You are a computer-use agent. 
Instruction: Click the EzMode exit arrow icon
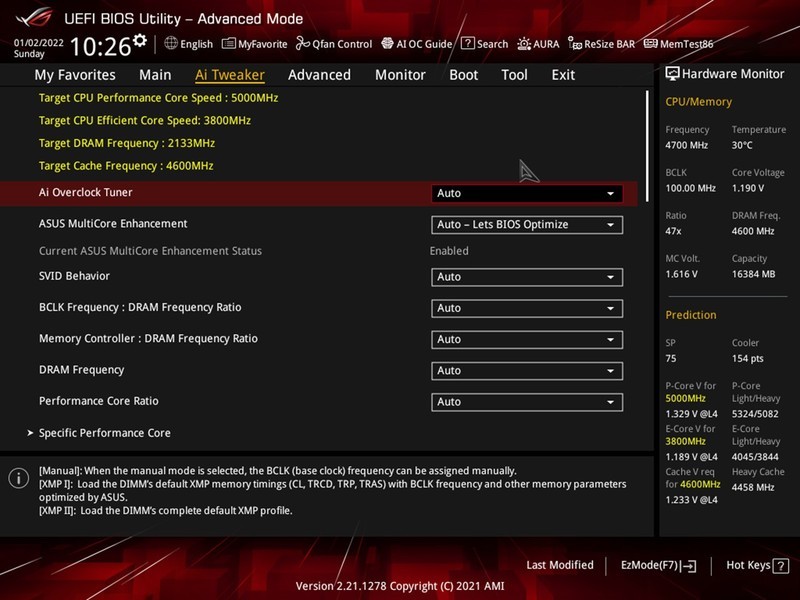point(688,566)
